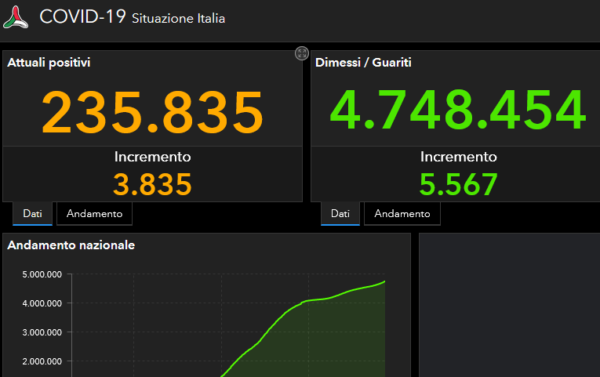This screenshot has height=377, width=600.
Task: Open Andamento tab under Dimessi / Guariti
Action: (402, 214)
